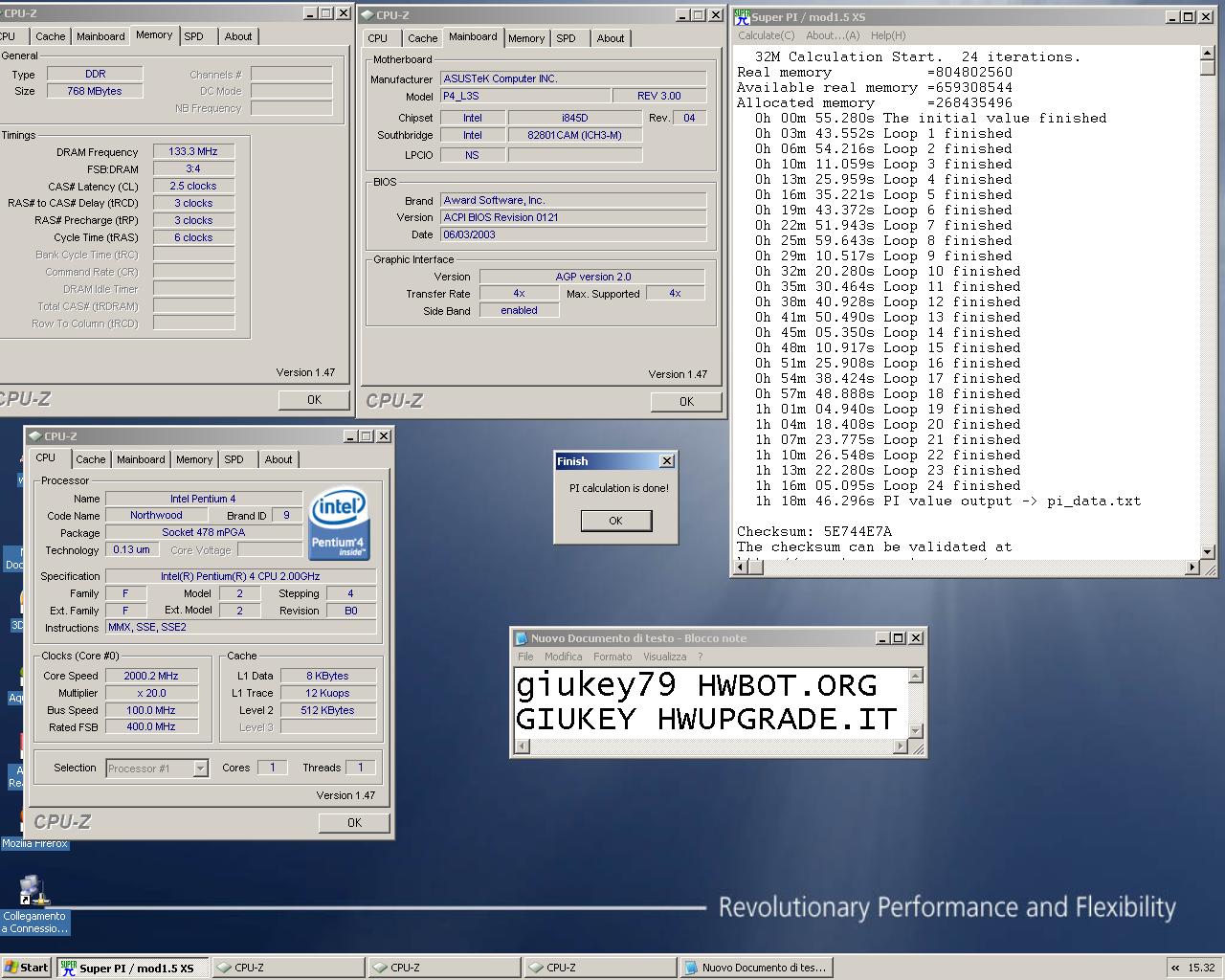Open Calculate(C) menu in Super PI
Screen dimensions: 1225x980
(x=766, y=35)
